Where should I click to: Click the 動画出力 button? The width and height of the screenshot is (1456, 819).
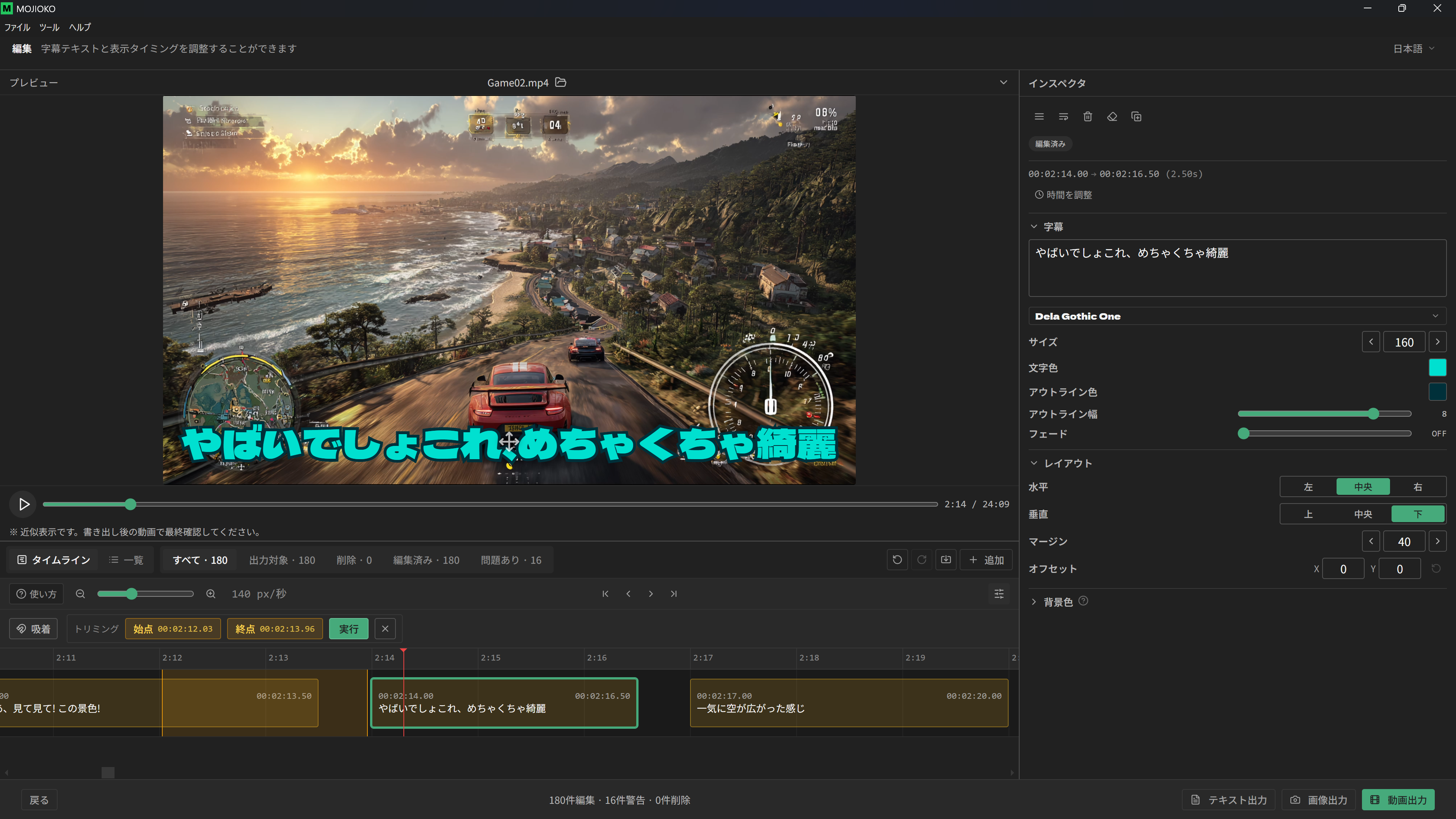1398,799
